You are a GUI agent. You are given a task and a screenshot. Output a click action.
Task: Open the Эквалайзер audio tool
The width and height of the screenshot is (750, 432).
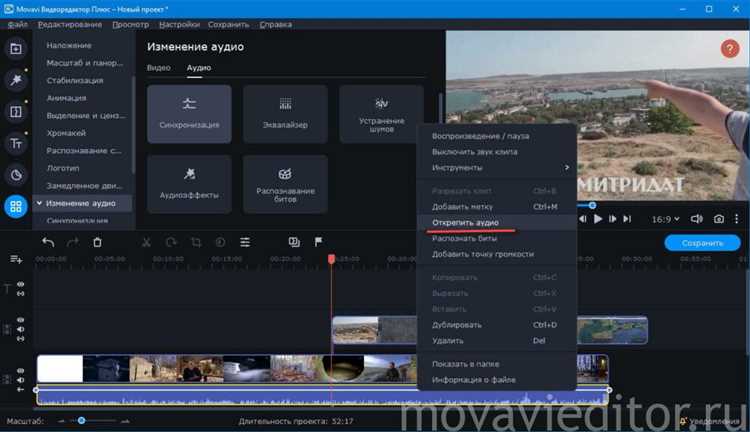(x=285, y=114)
